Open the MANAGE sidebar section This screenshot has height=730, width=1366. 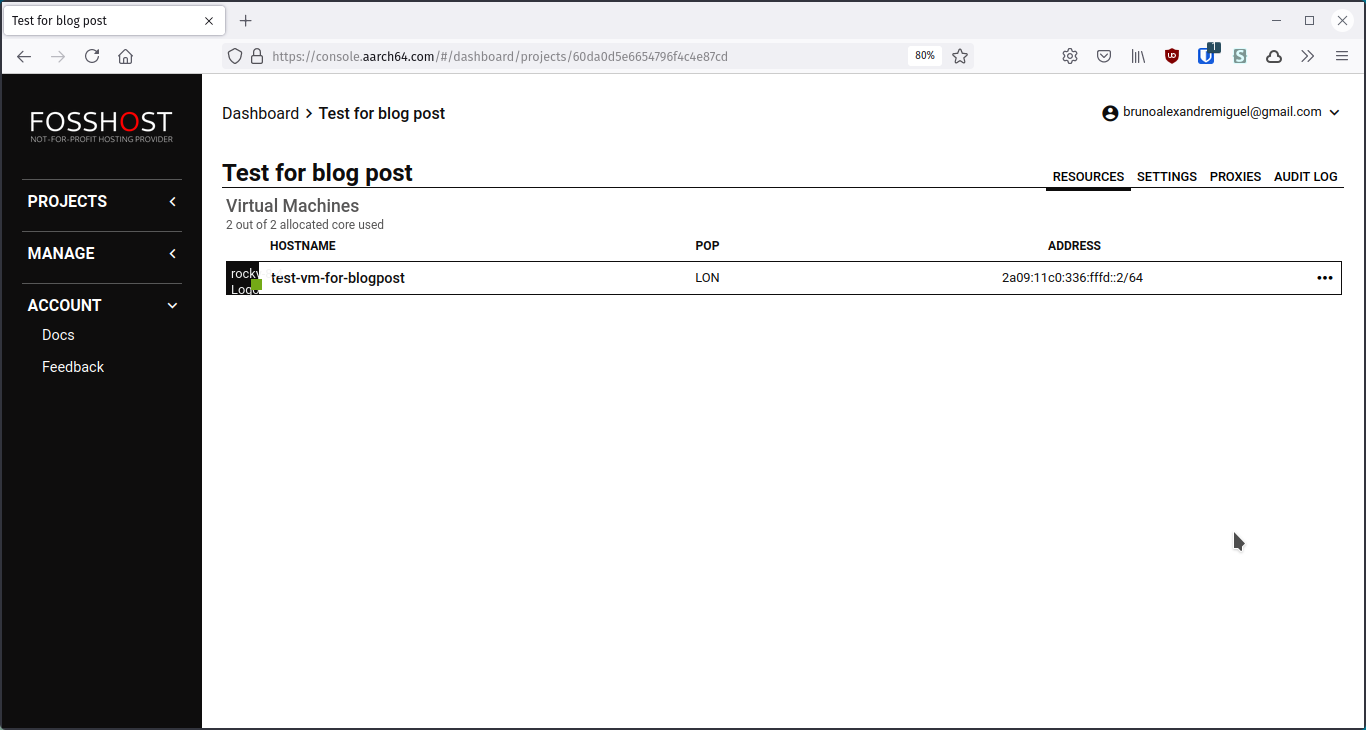pyautogui.click(x=61, y=254)
